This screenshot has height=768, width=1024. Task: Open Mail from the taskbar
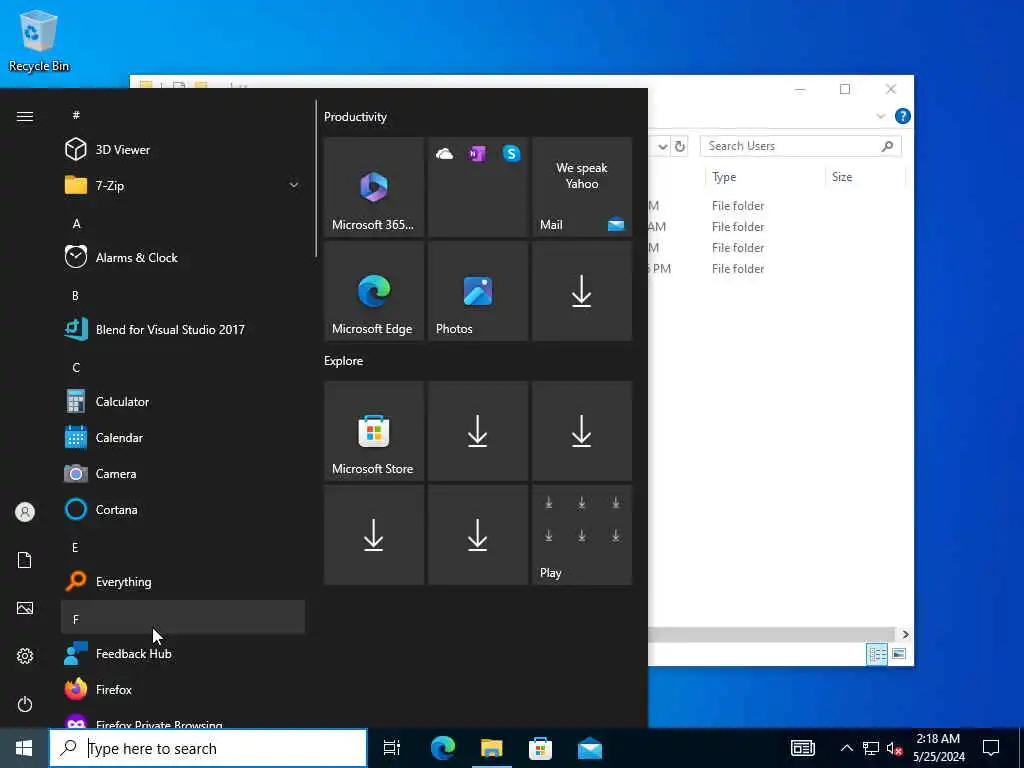590,748
